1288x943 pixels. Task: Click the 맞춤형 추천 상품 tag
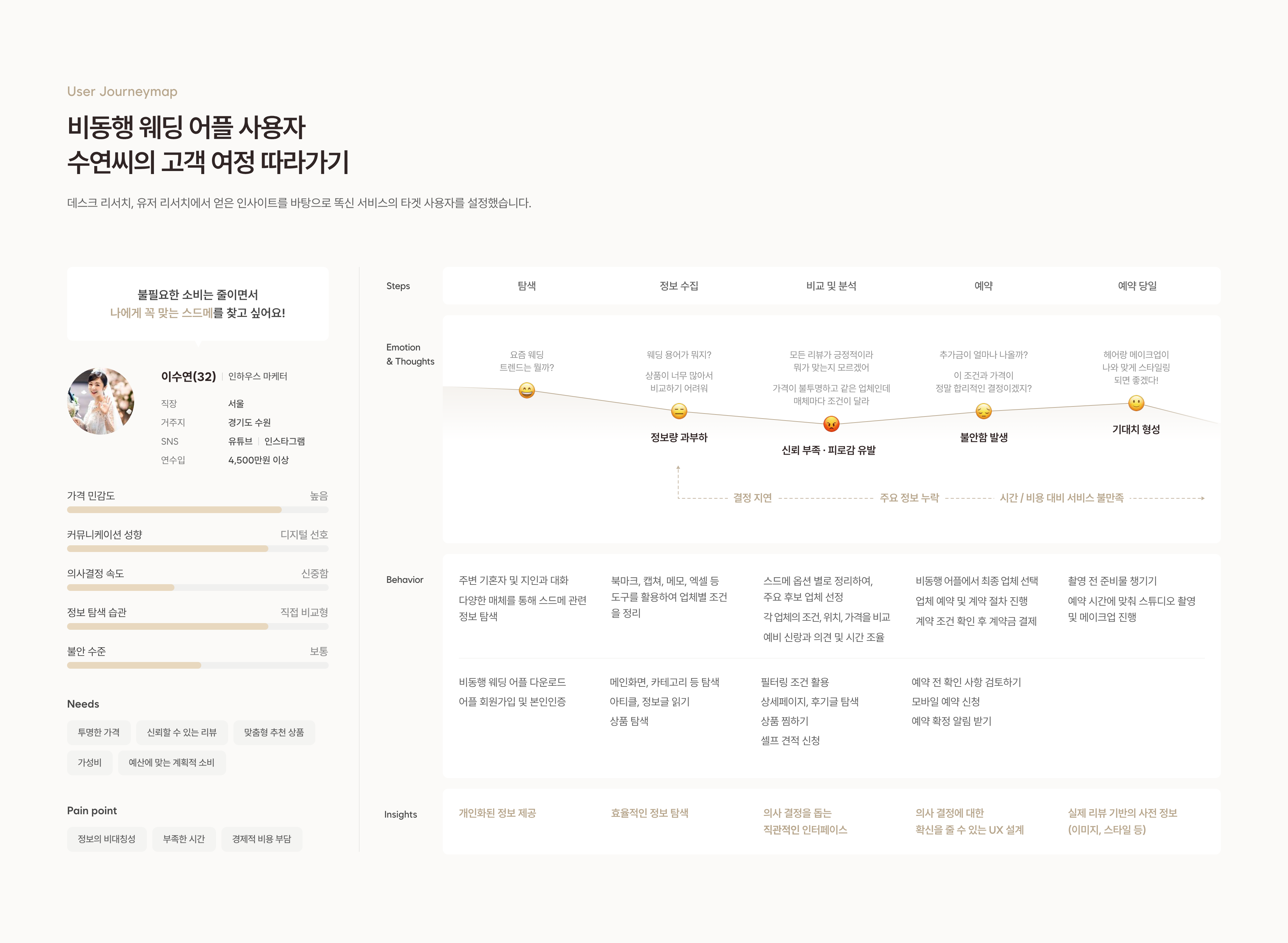pos(274,732)
